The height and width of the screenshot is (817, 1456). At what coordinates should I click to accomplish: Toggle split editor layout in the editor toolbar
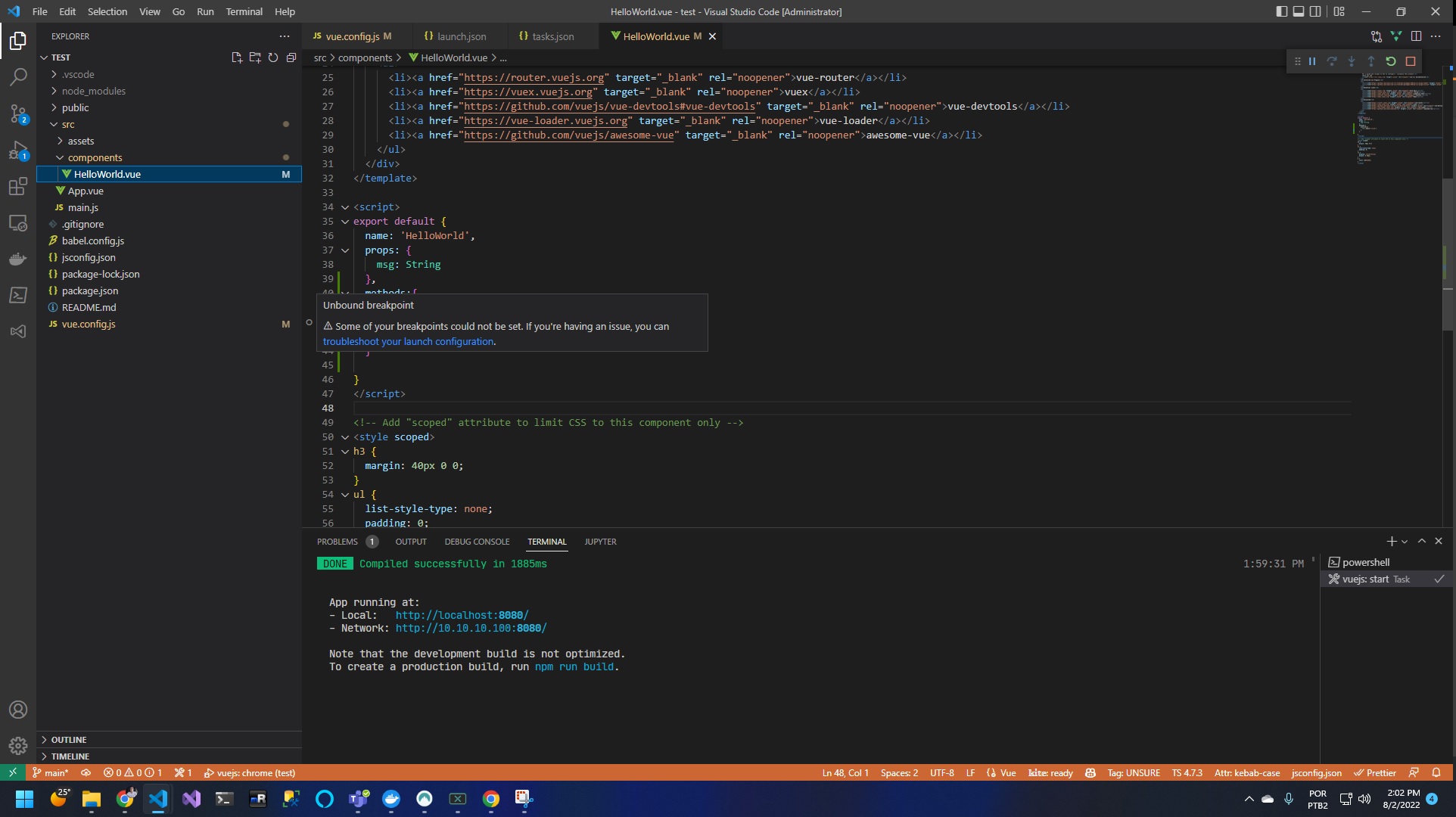(x=1416, y=36)
